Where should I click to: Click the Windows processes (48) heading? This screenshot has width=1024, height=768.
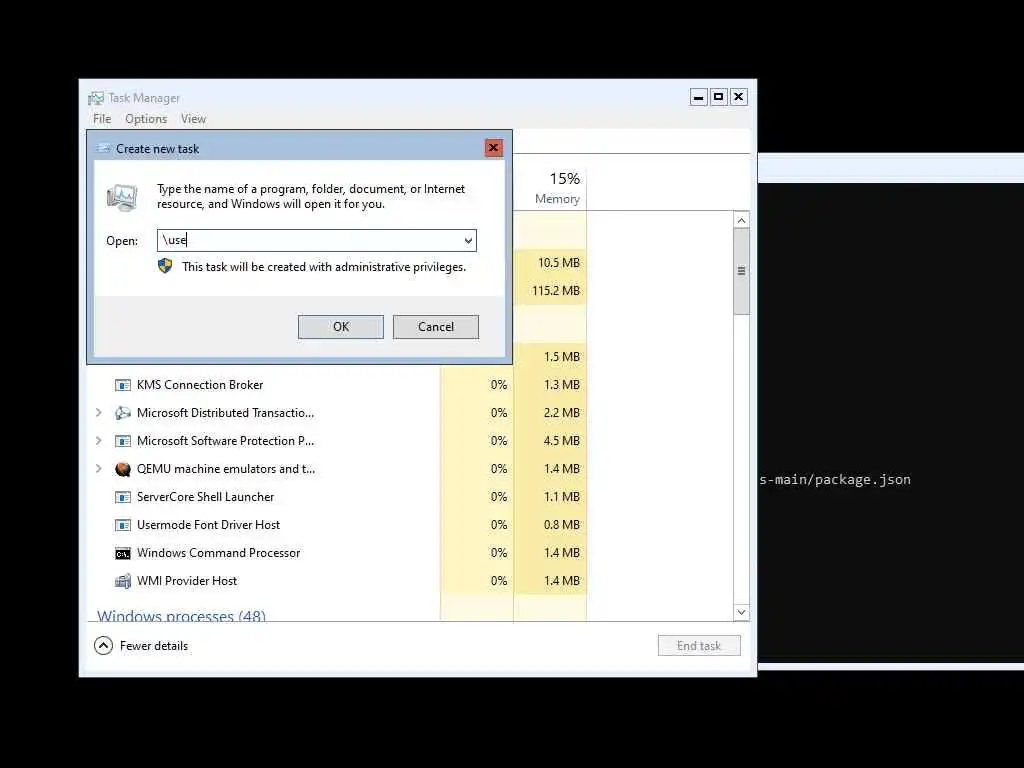182,615
